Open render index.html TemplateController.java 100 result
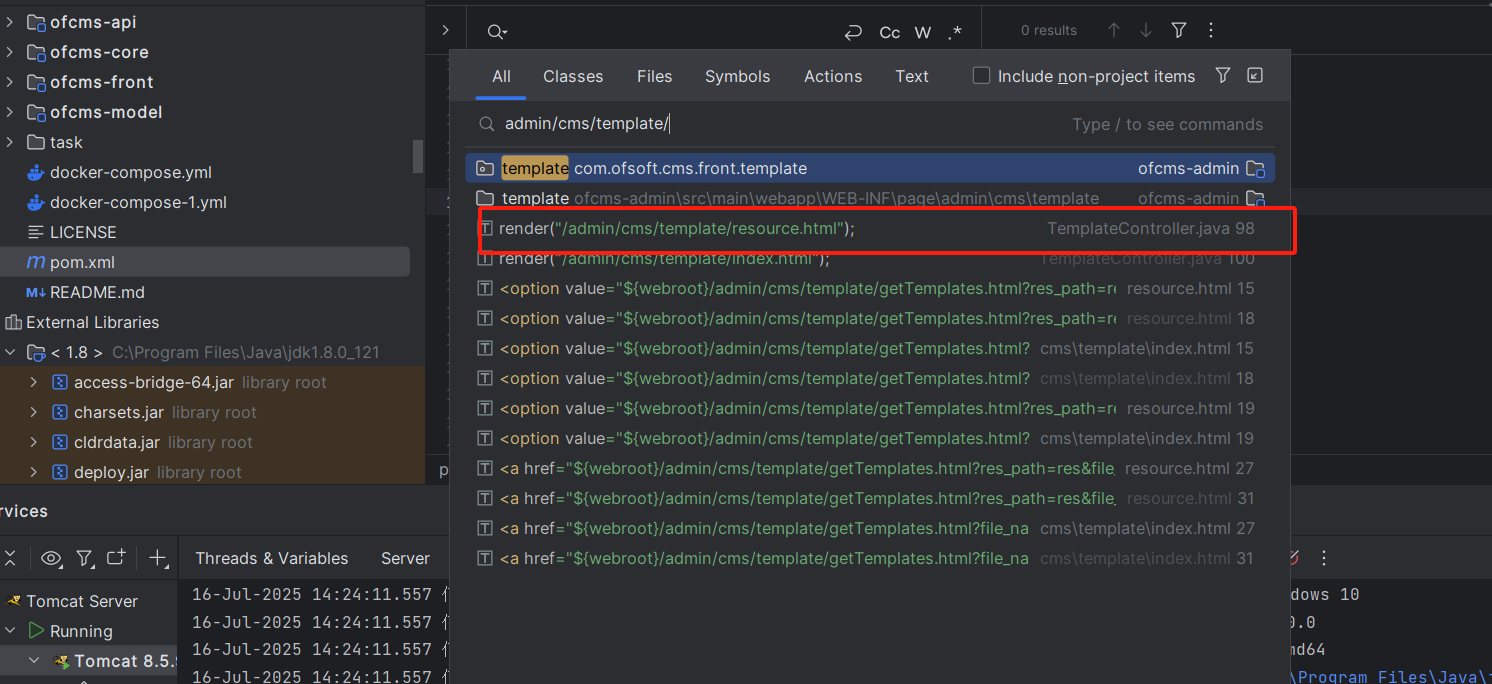Viewport: 1492px width, 684px height. [x=870, y=258]
